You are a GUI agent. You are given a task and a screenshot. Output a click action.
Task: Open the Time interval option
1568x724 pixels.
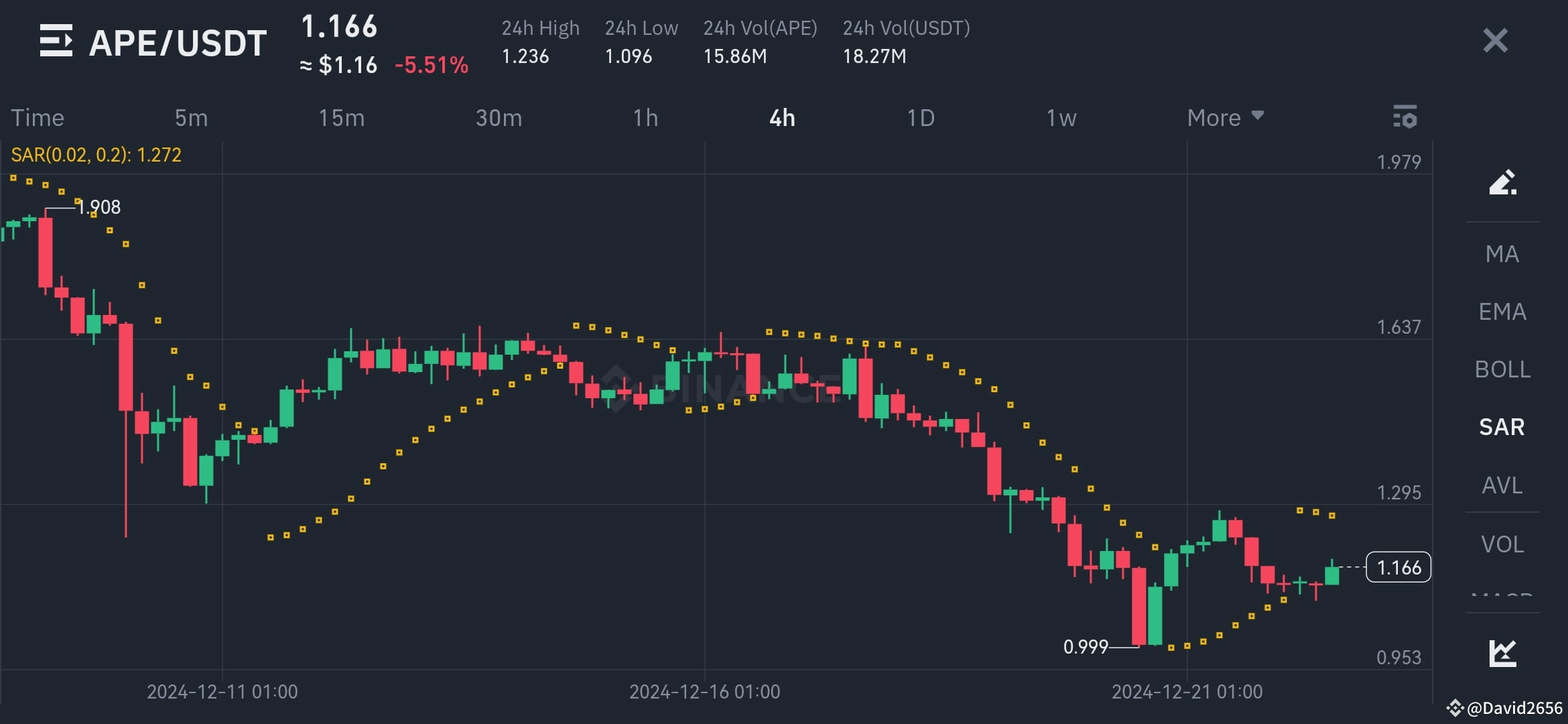(38, 117)
